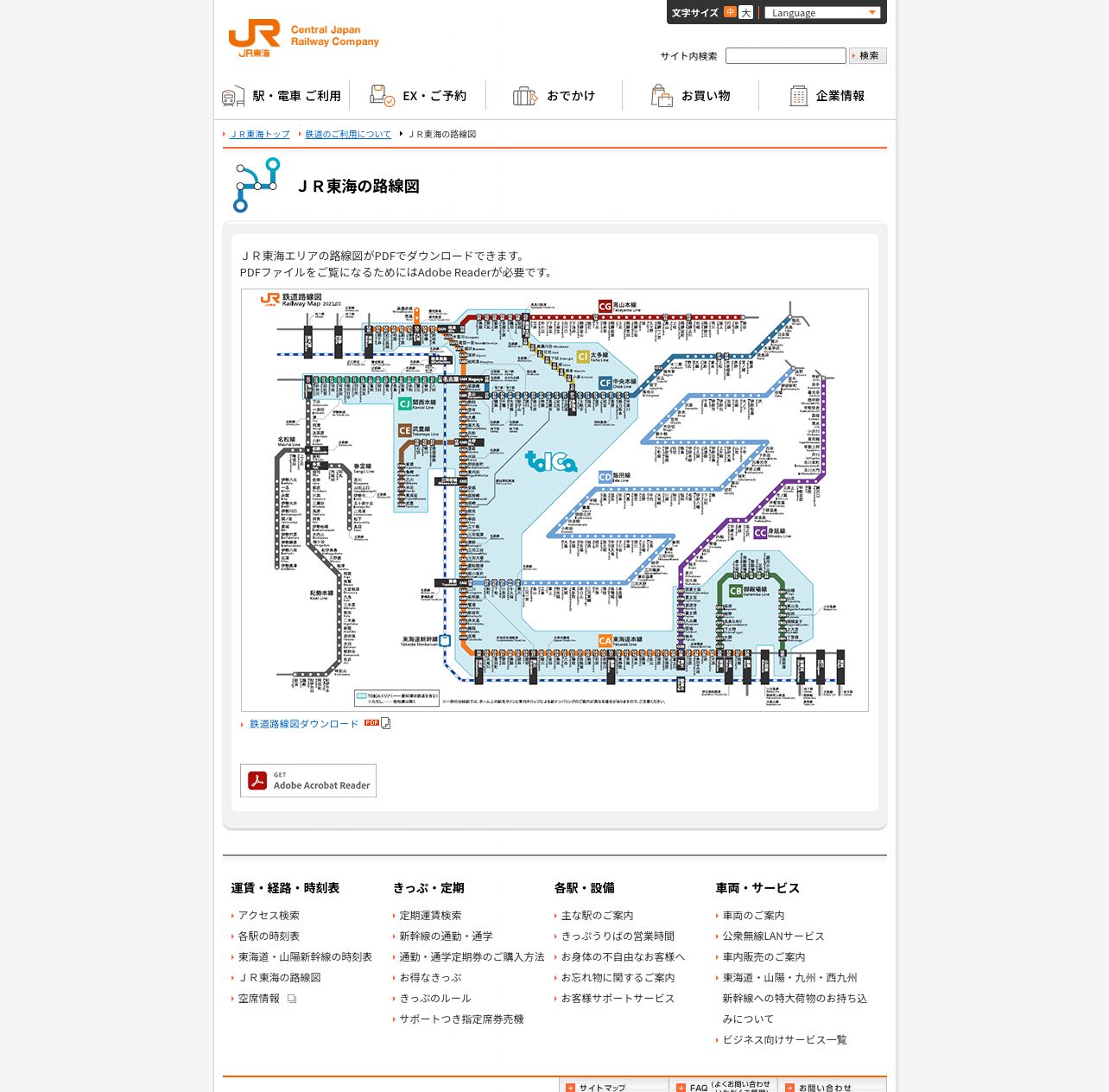Open 公衆無線LANサービス link
Image resolution: width=1109 pixels, height=1092 pixels.
tap(773, 936)
